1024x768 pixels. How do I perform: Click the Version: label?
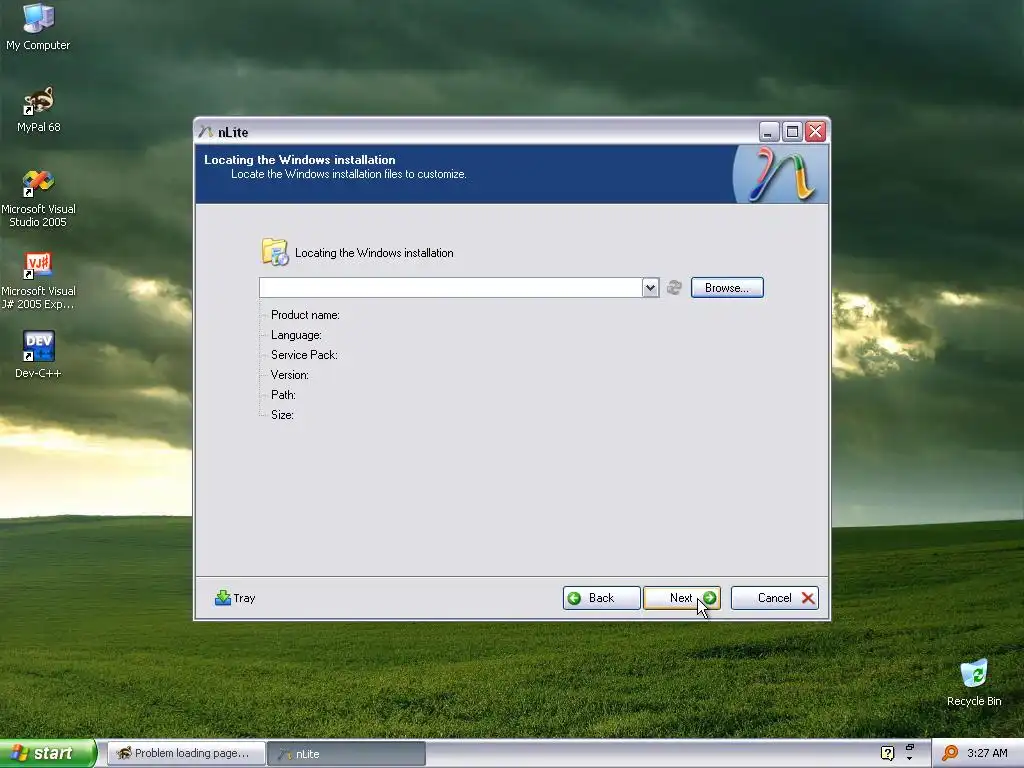(289, 375)
